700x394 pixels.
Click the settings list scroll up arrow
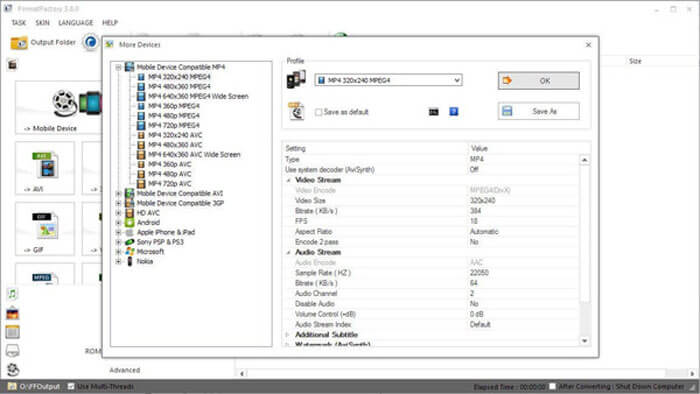584,160
